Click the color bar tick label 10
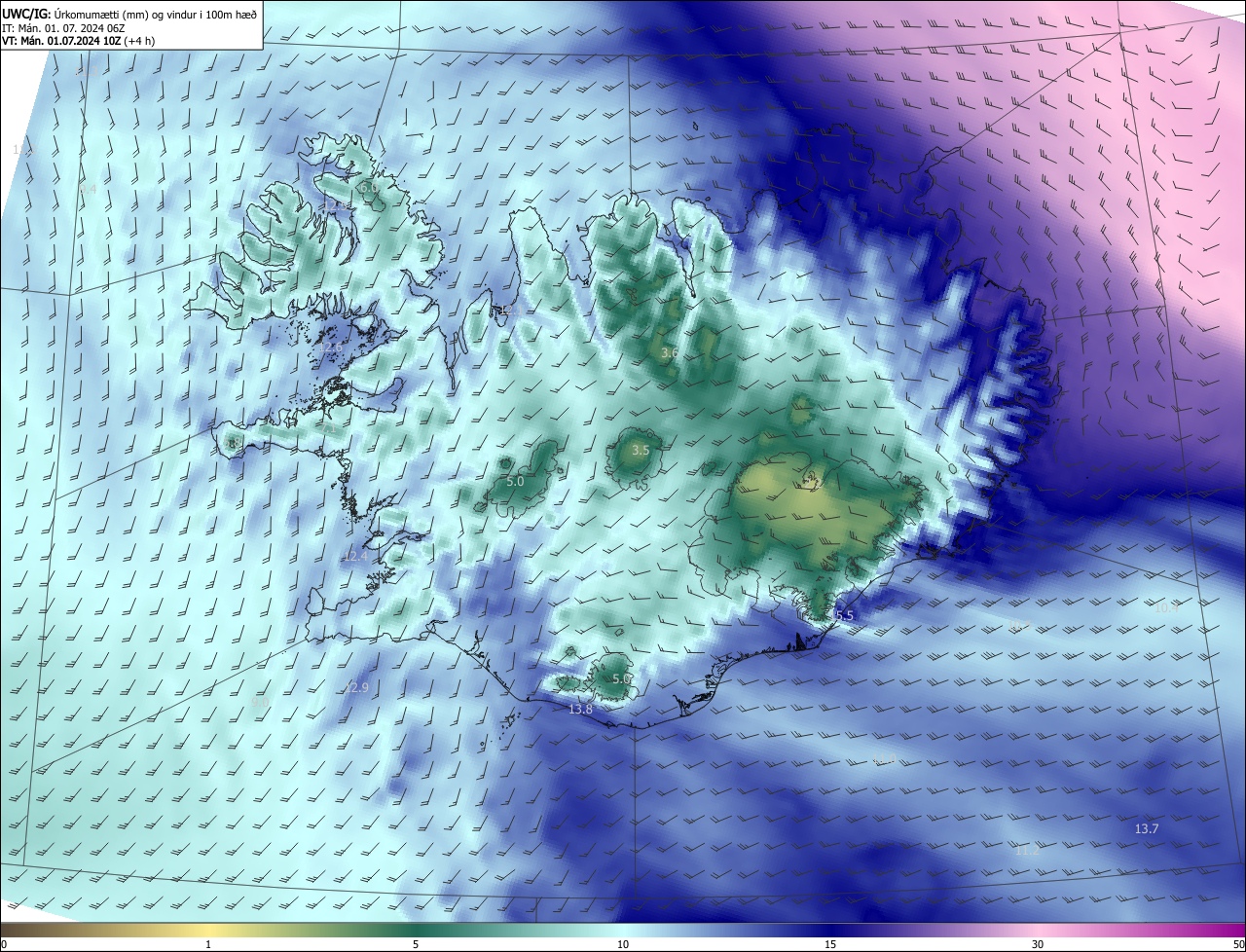The image size is (1246, 952). pos(623,944)
